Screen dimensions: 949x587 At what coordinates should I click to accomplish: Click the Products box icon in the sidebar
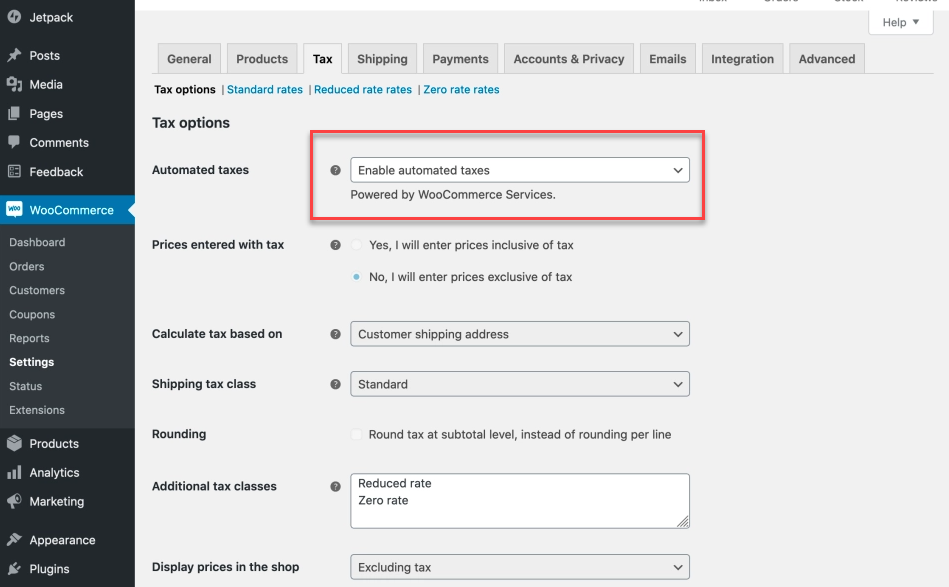coord(14,443)
